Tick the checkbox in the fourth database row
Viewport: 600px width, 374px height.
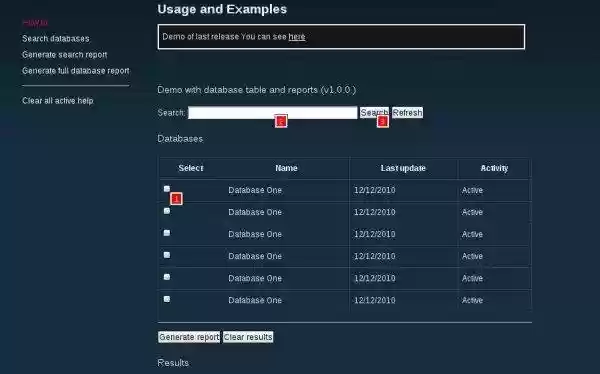(167, 255)
